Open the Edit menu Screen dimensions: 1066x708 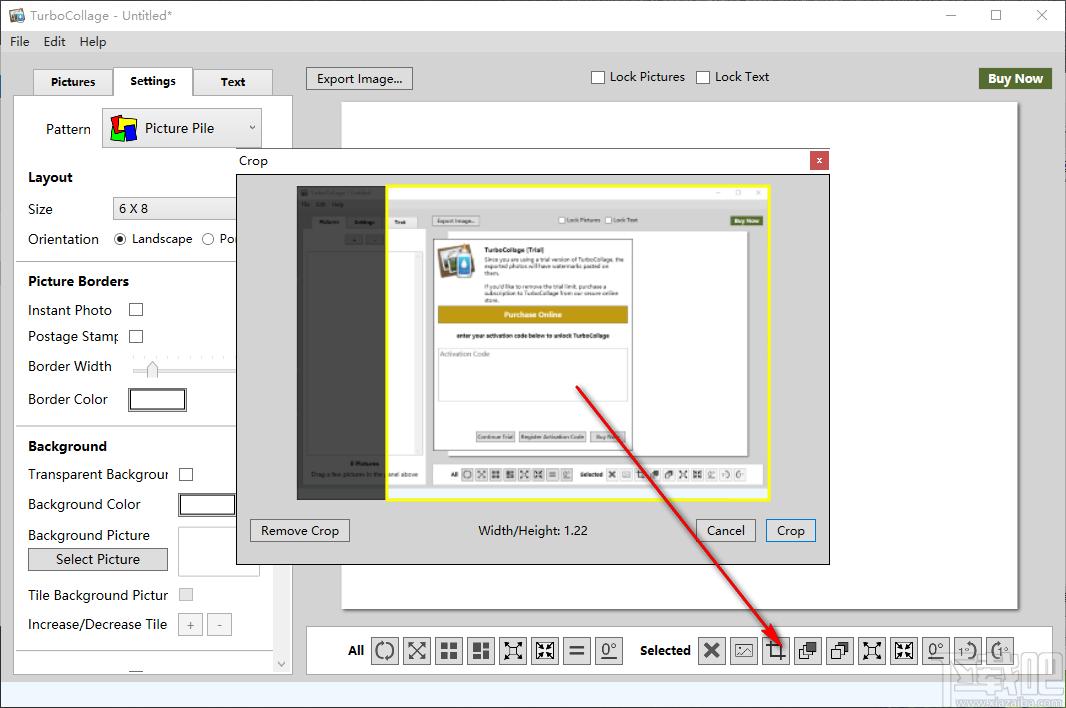click(x=54, y=41)
